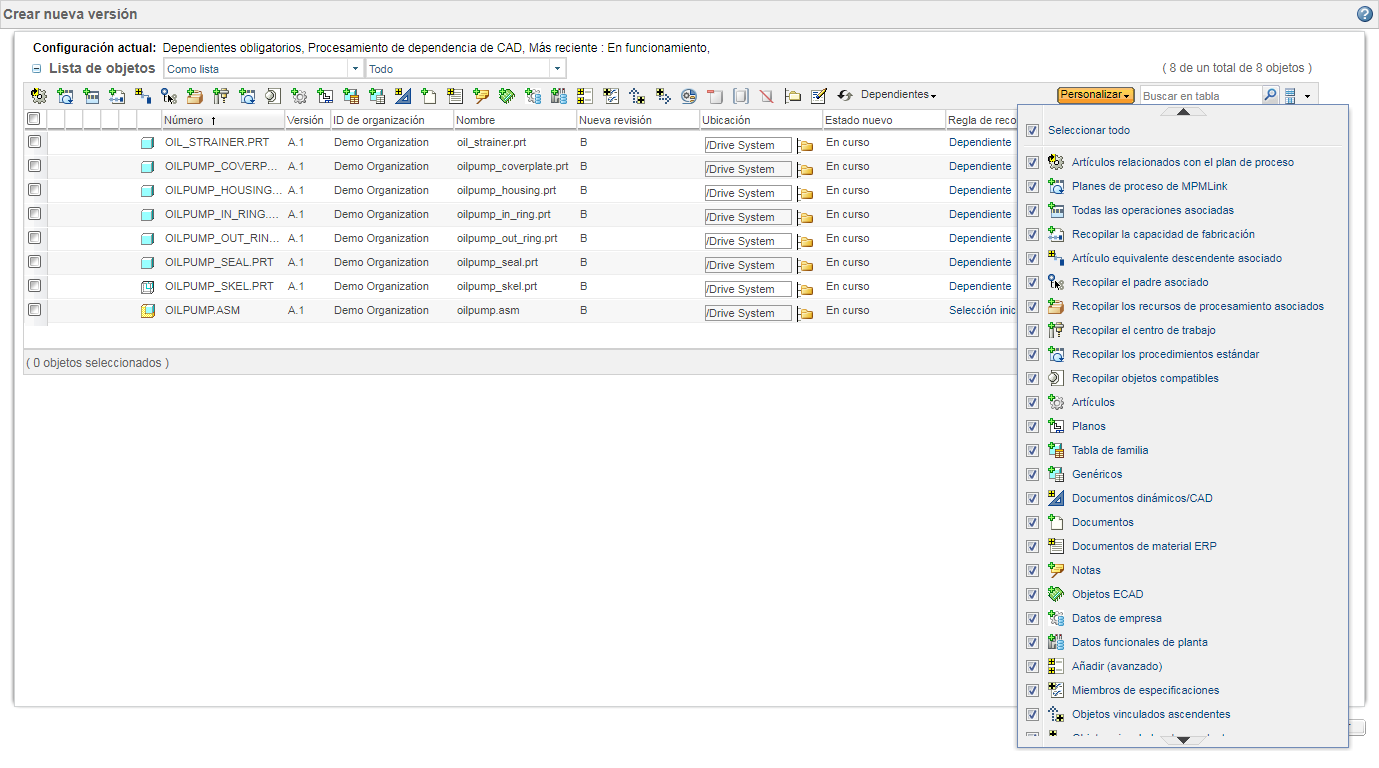Click the Buscar en tabla search field
This screenshot has height=768, width=1379.
[1200, 96]
